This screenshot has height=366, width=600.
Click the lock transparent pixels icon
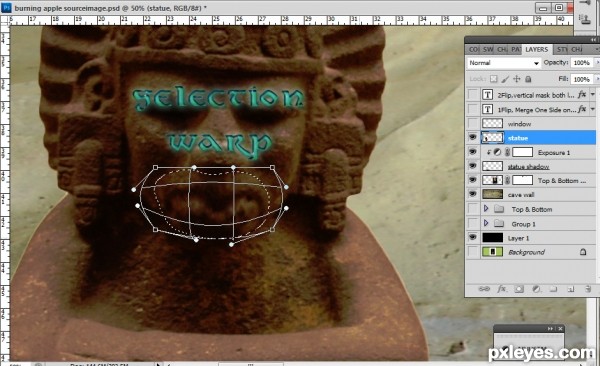(494, 79)
